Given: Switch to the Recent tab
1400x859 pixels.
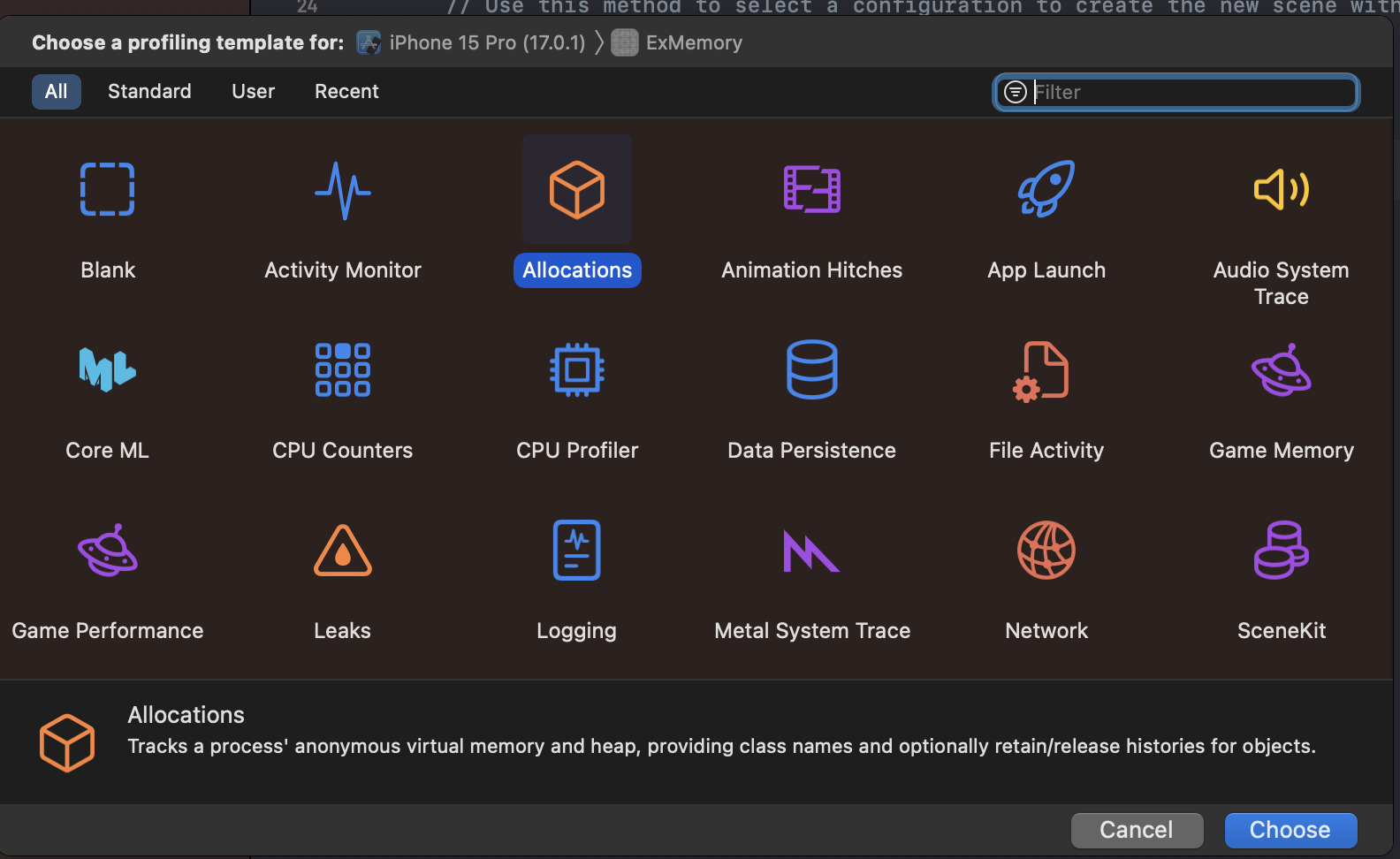Looking at the screenshot, I should [x=346, y=92].
